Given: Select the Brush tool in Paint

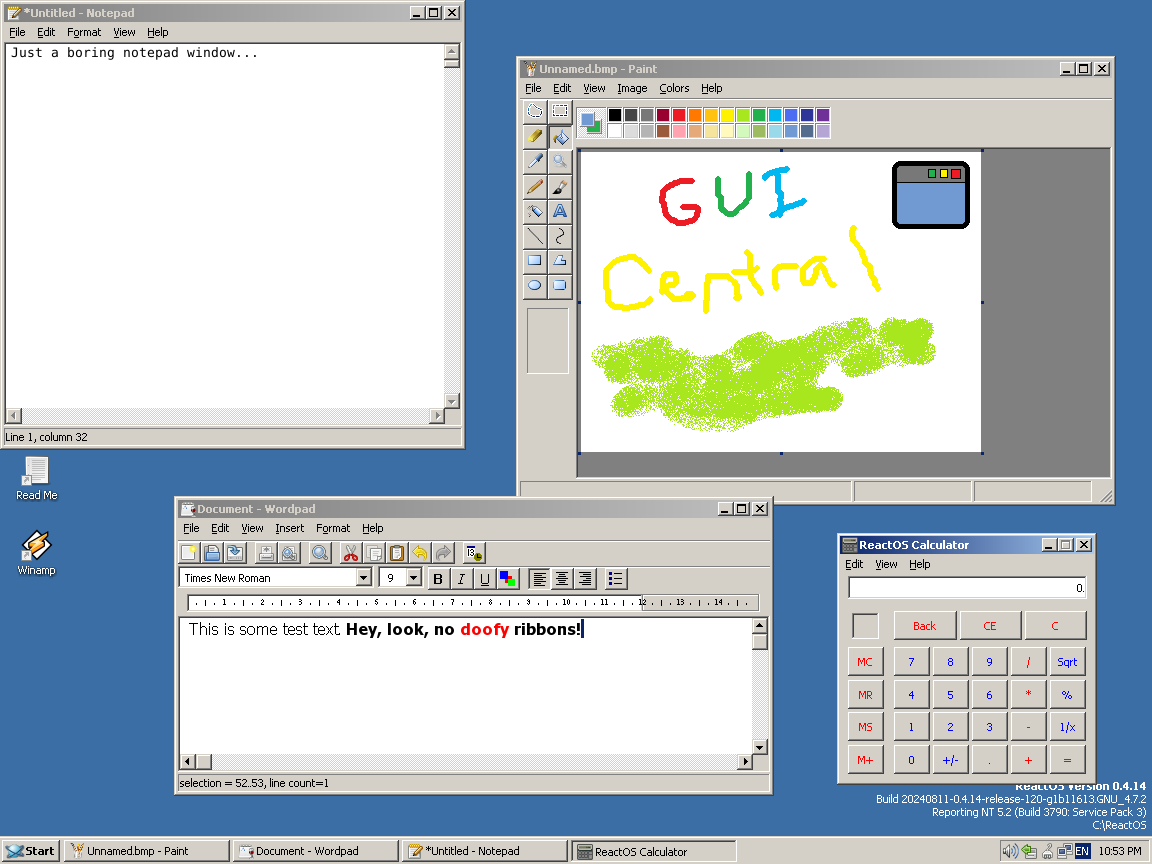Looking at the screenshot, I should point(560,187).
